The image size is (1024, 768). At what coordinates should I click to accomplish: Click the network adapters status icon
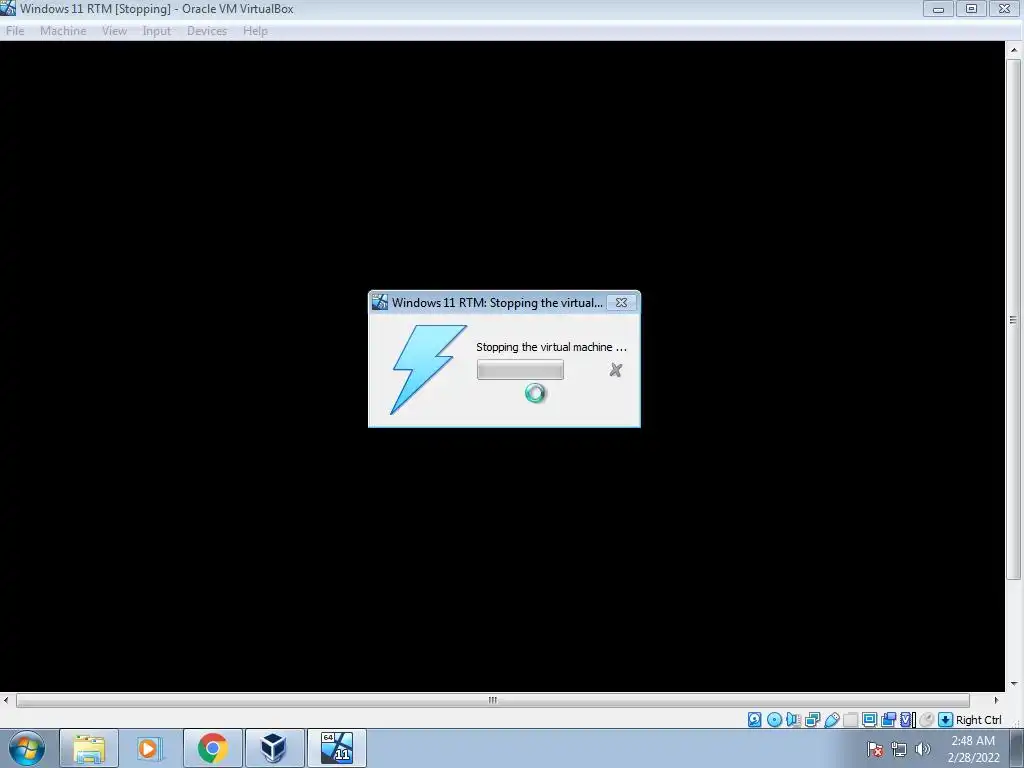coord(812,720)
